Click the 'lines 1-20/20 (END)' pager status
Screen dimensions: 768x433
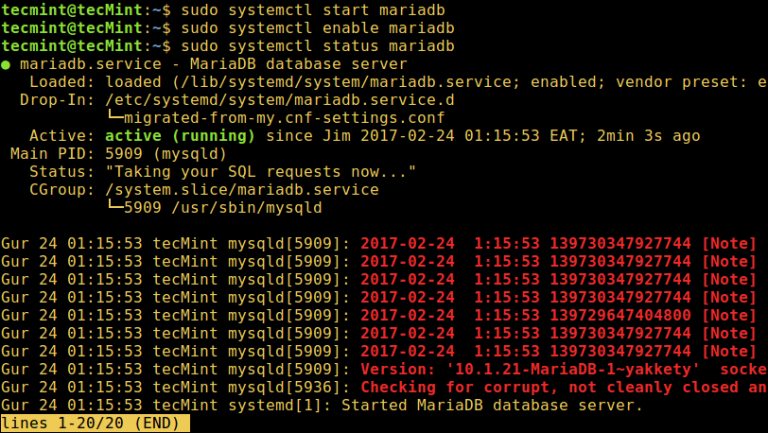point(95,424)
